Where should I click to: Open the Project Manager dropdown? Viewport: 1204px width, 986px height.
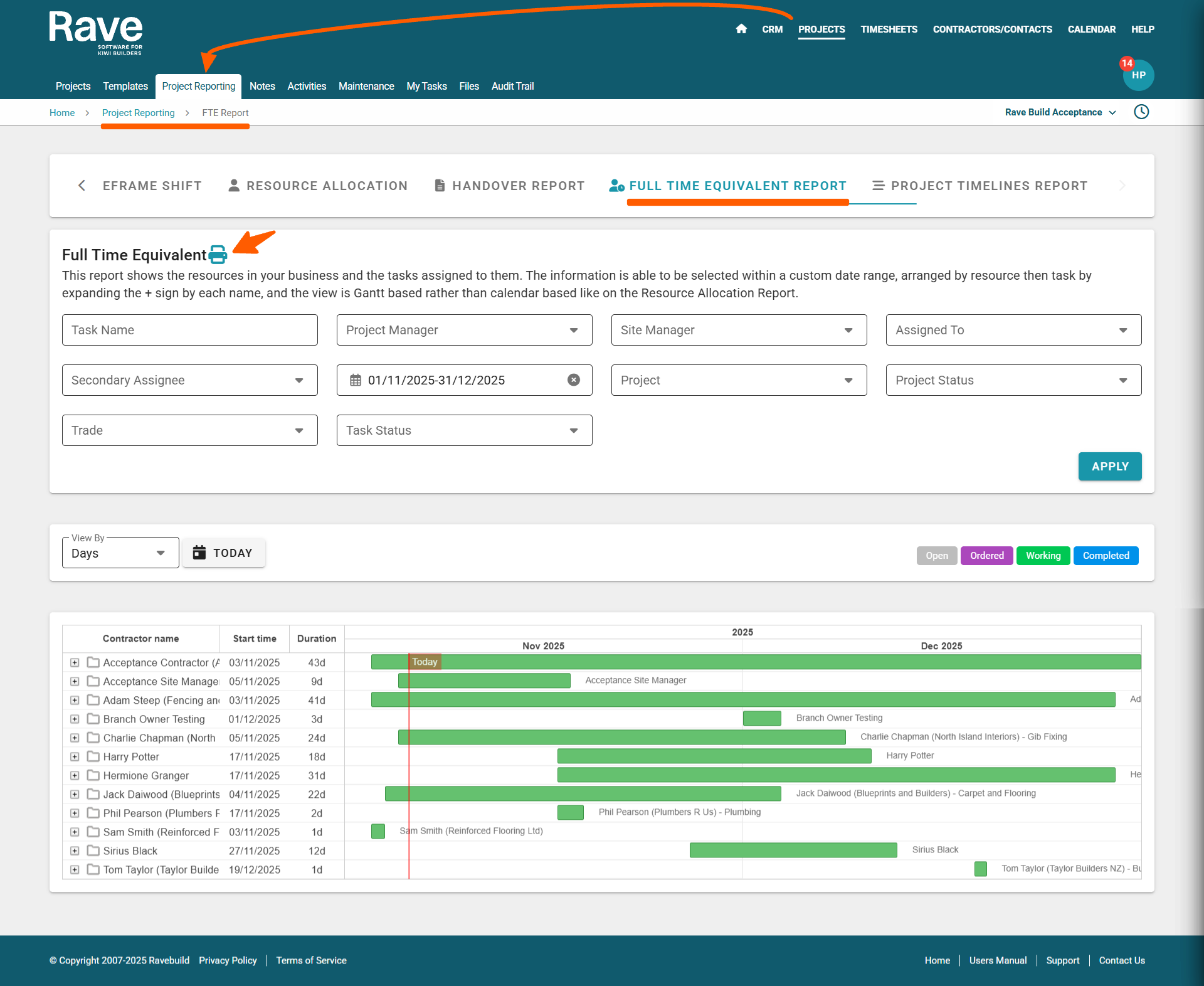tap(464, 330)
